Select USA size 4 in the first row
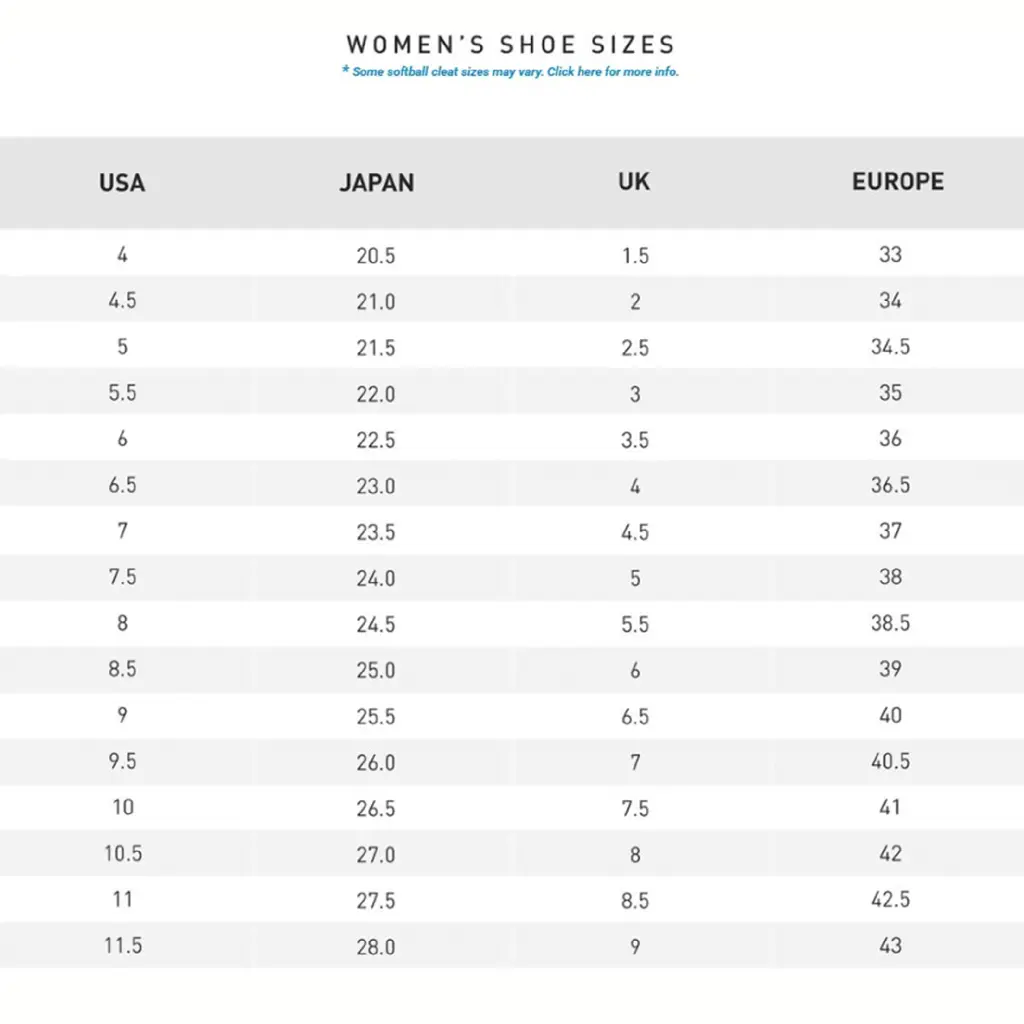 [x=121, y=255]
